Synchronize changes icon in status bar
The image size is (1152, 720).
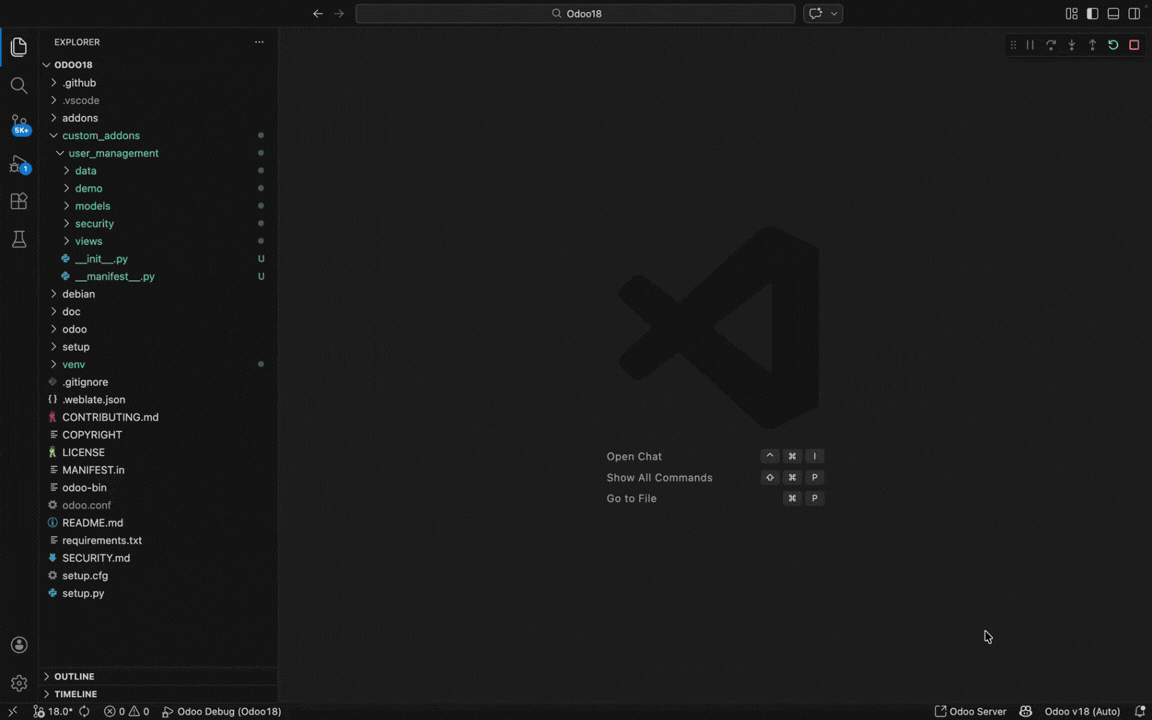coord(84,712)
